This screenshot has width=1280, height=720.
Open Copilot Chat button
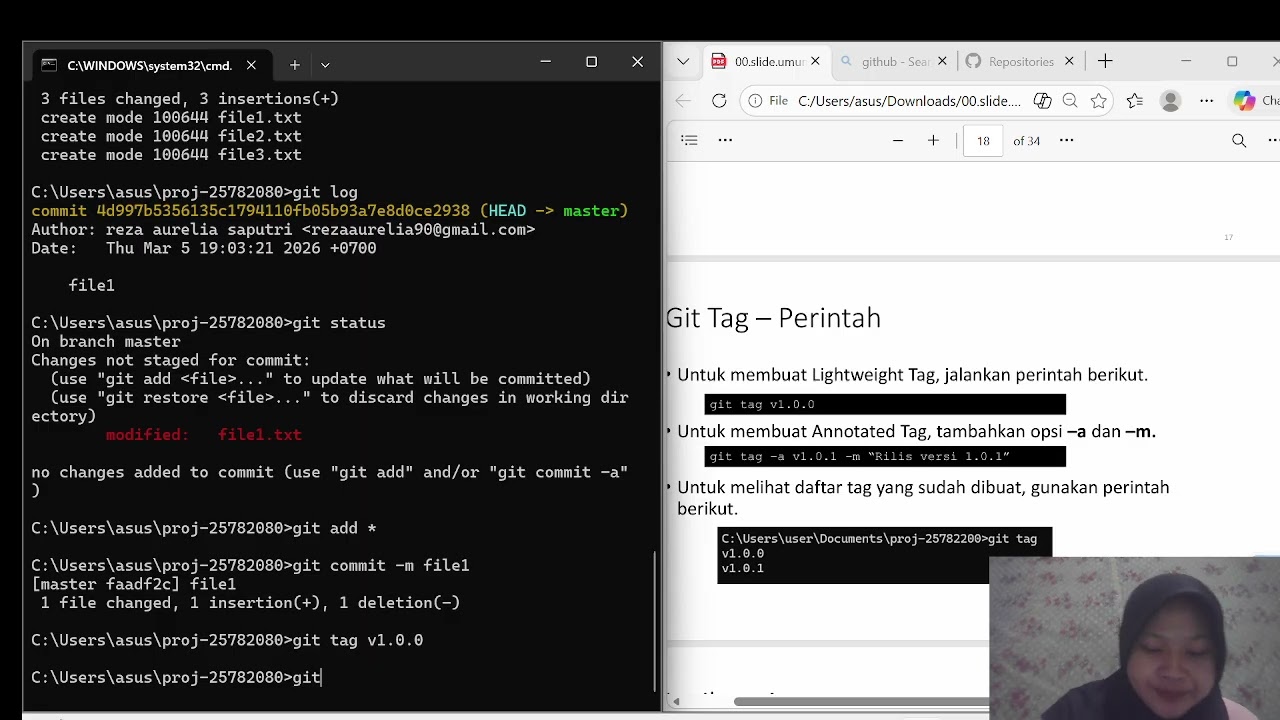[1255, 101]
